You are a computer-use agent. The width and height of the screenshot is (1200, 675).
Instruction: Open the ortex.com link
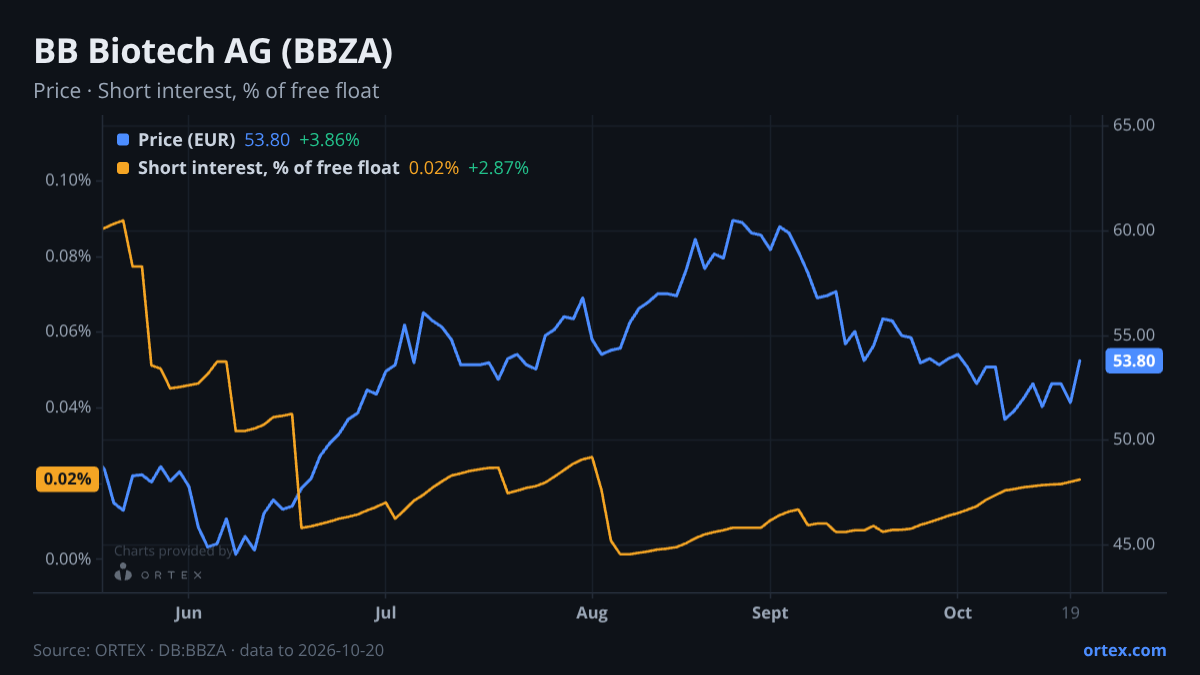point(1125,650)
